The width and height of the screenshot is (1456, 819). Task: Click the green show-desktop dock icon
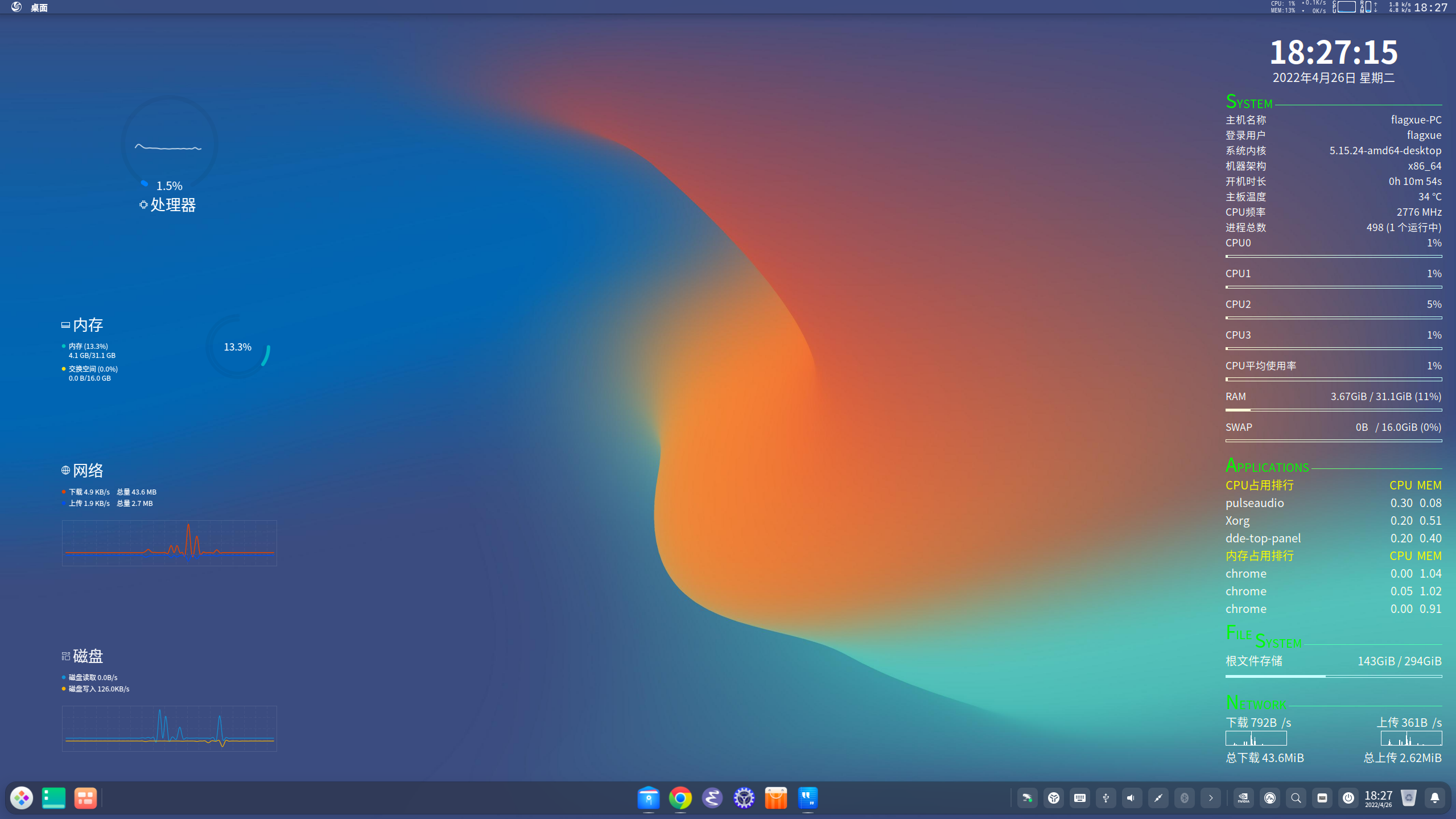tap(53, 798)
